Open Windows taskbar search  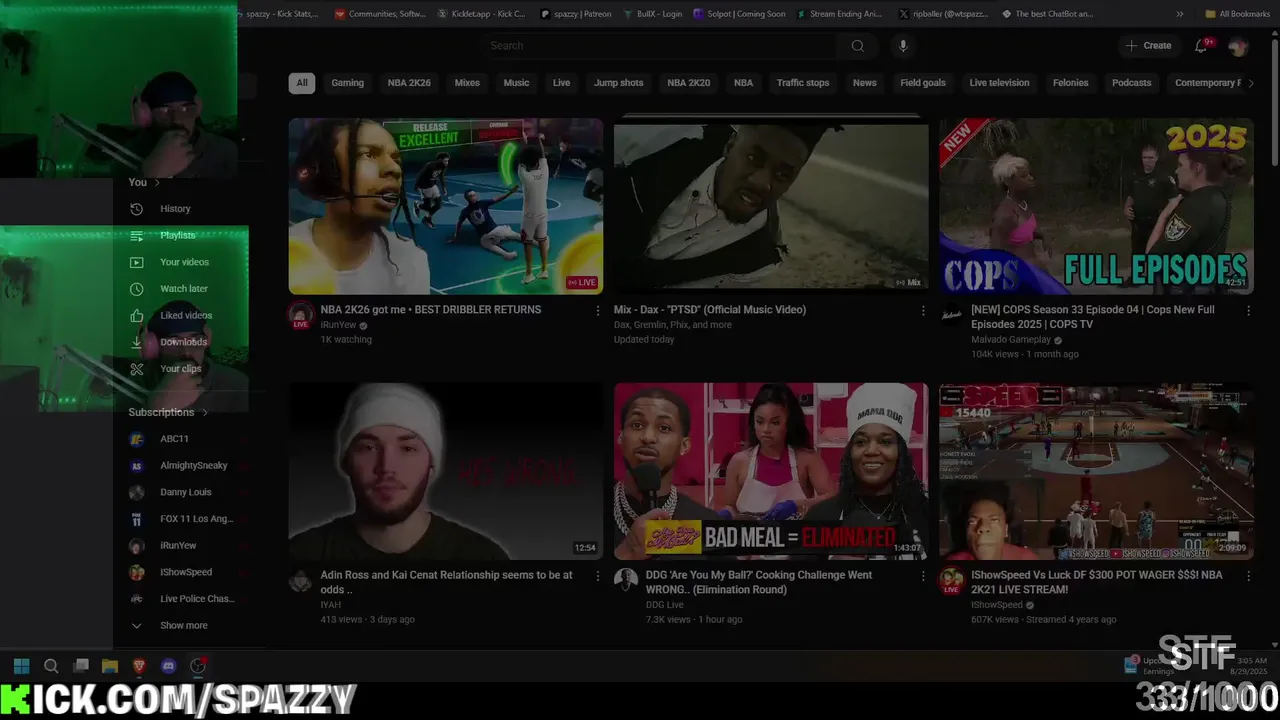click(51, 666)
